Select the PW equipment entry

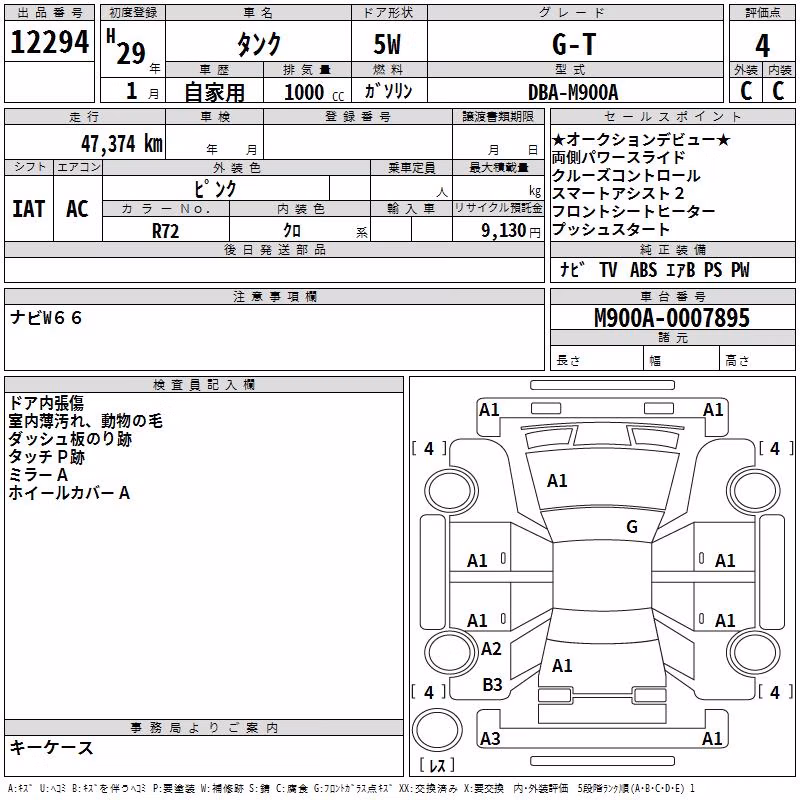coord(740,269)
